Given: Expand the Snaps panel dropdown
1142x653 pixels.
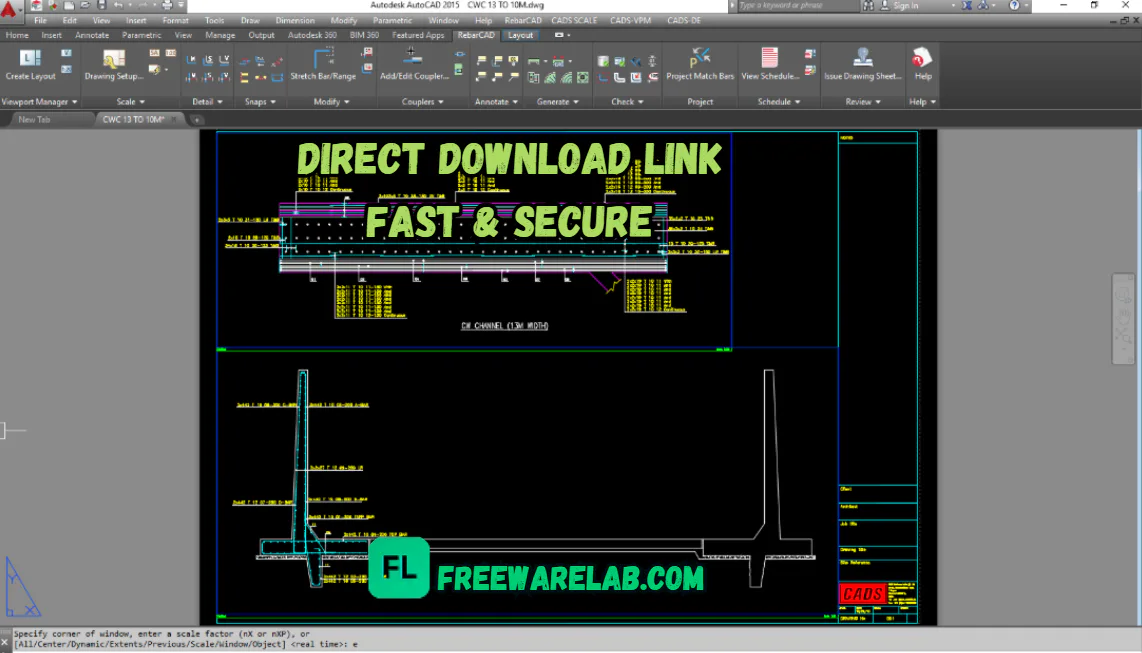Looking at the screenshot, I should pyautogui.click(x=260, y=102).
